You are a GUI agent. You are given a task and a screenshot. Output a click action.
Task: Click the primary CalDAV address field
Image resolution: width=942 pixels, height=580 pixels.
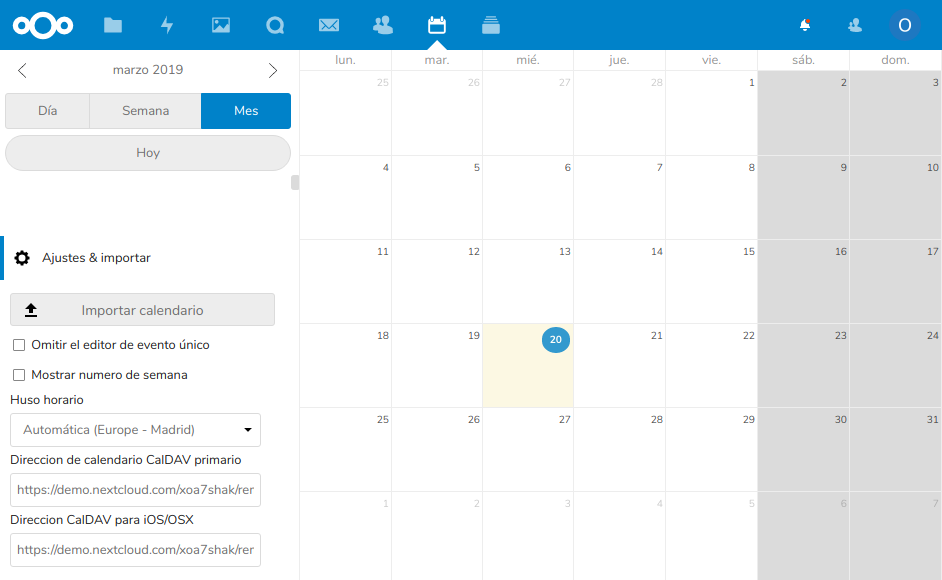[135, 490]
